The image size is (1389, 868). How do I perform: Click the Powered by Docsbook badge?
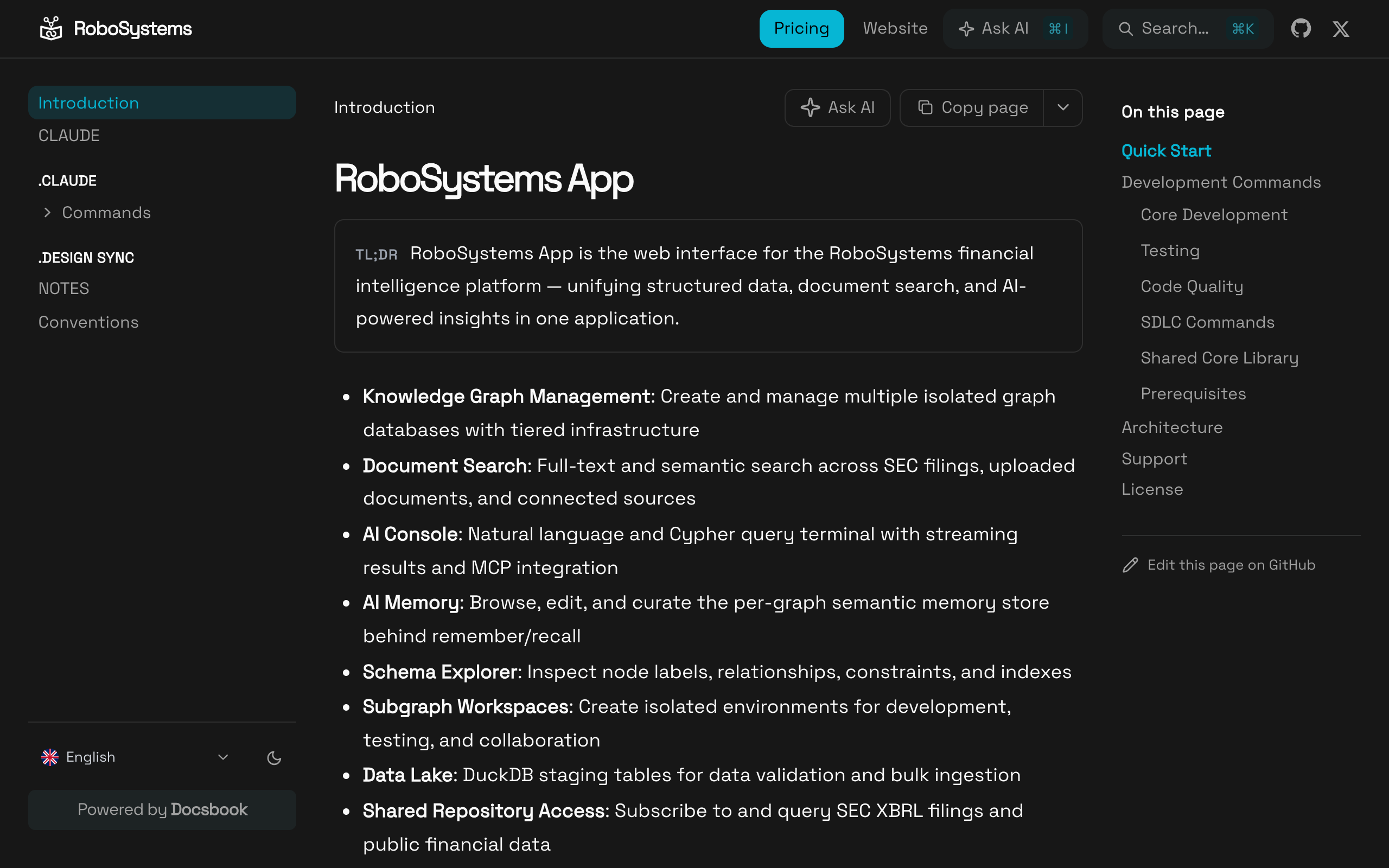(162, 809)
